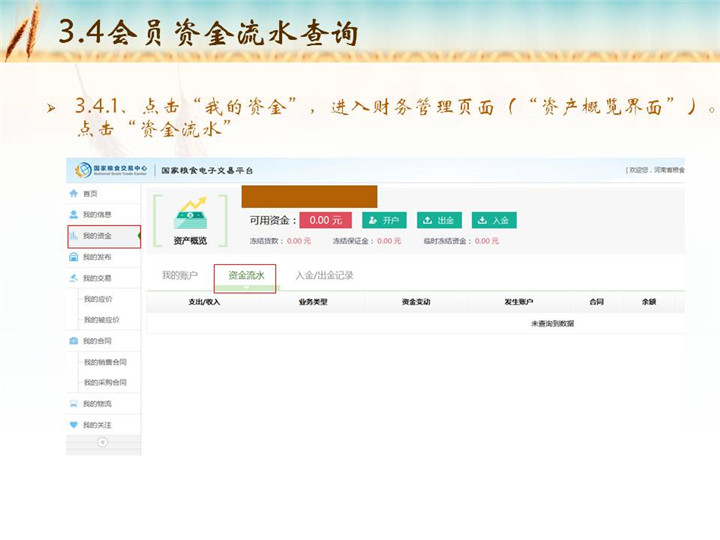This screenshot has width=720, height=540.
Task: Click the 资产概览 money icon
Action: tap(191, 213)
